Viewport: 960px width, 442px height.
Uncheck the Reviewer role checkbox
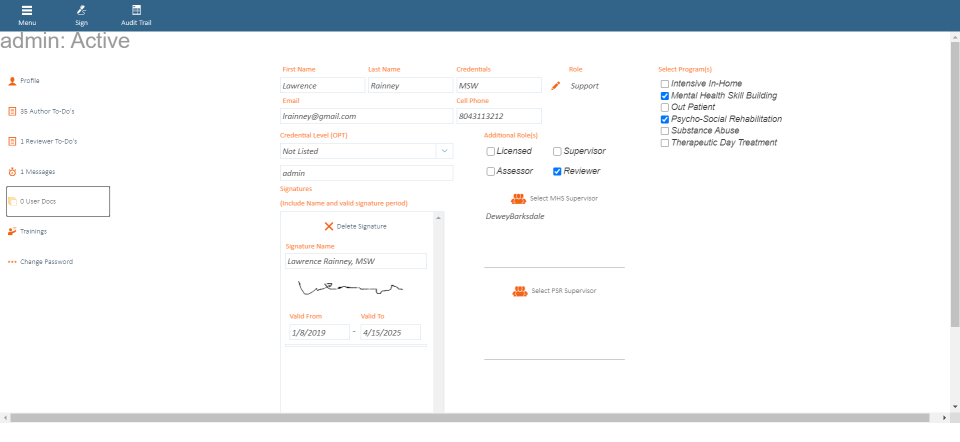click(557, 171)
